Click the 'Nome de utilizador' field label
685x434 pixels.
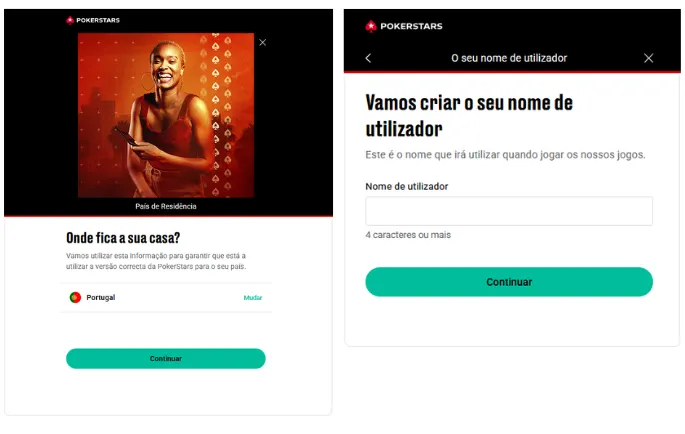[407, 187]
